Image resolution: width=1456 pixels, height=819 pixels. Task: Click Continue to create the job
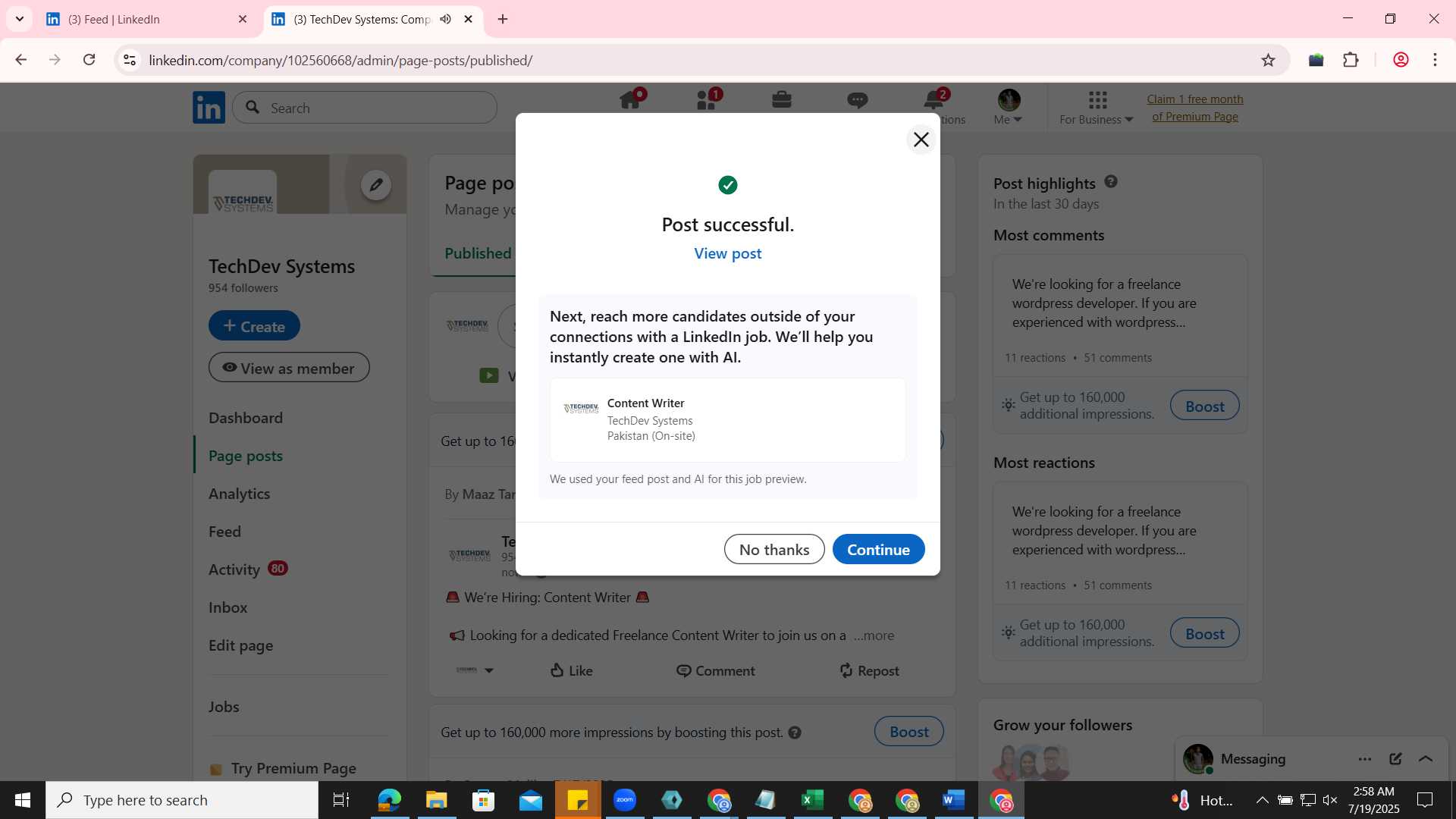[x=878, y=549]
